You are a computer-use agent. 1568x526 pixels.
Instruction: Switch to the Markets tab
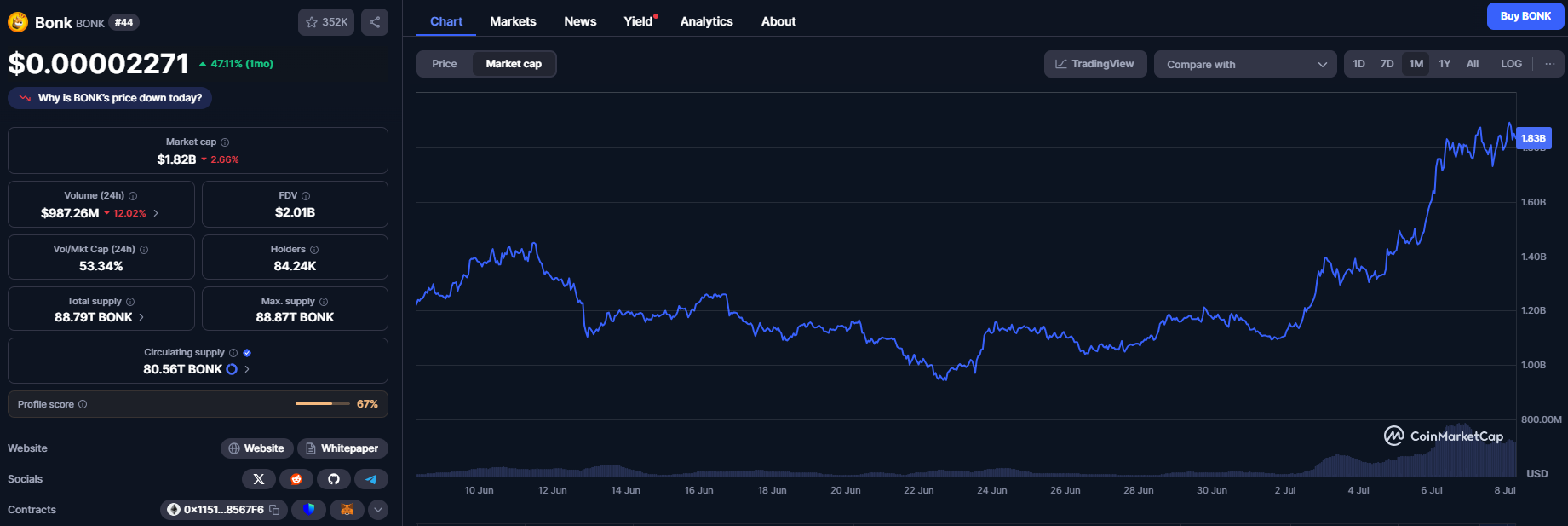click(513, 21)
